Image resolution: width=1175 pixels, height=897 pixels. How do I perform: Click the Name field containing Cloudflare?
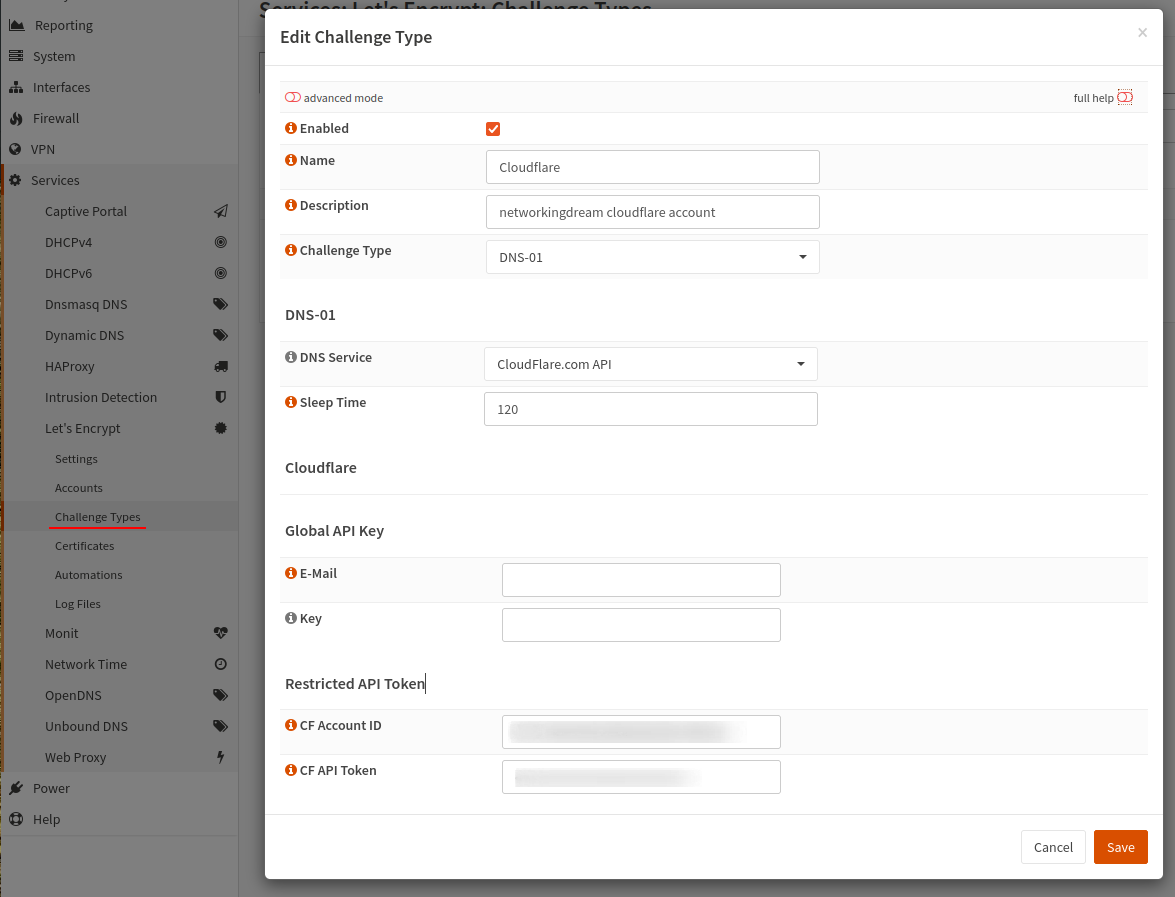(652, 167)
